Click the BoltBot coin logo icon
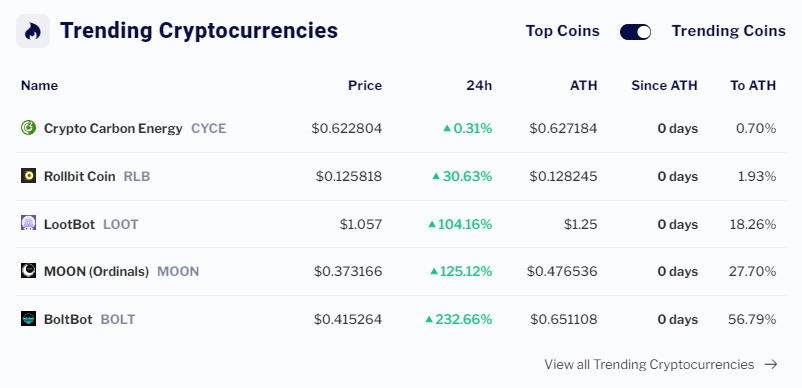Image resolution: width=802 pixels, height=388 pixels. click(29, 319)
